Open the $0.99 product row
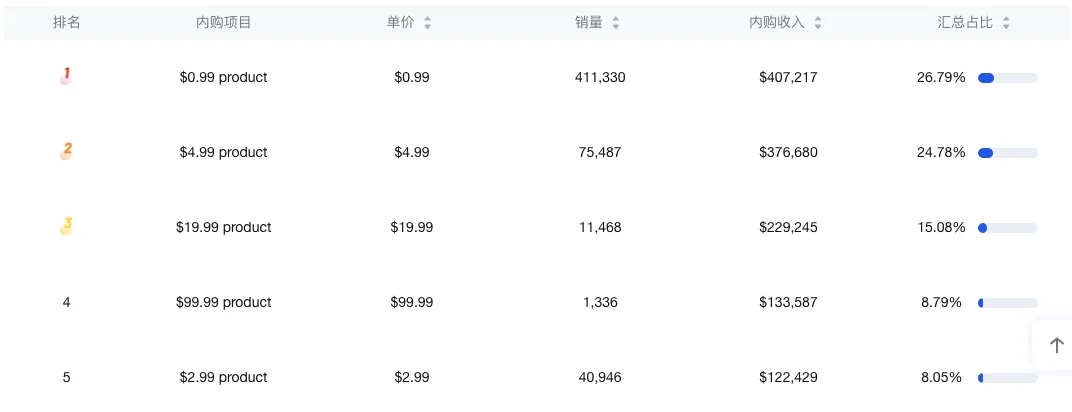Image resolution: width=1072 pixels, height=412 pixels. [224, 77]
